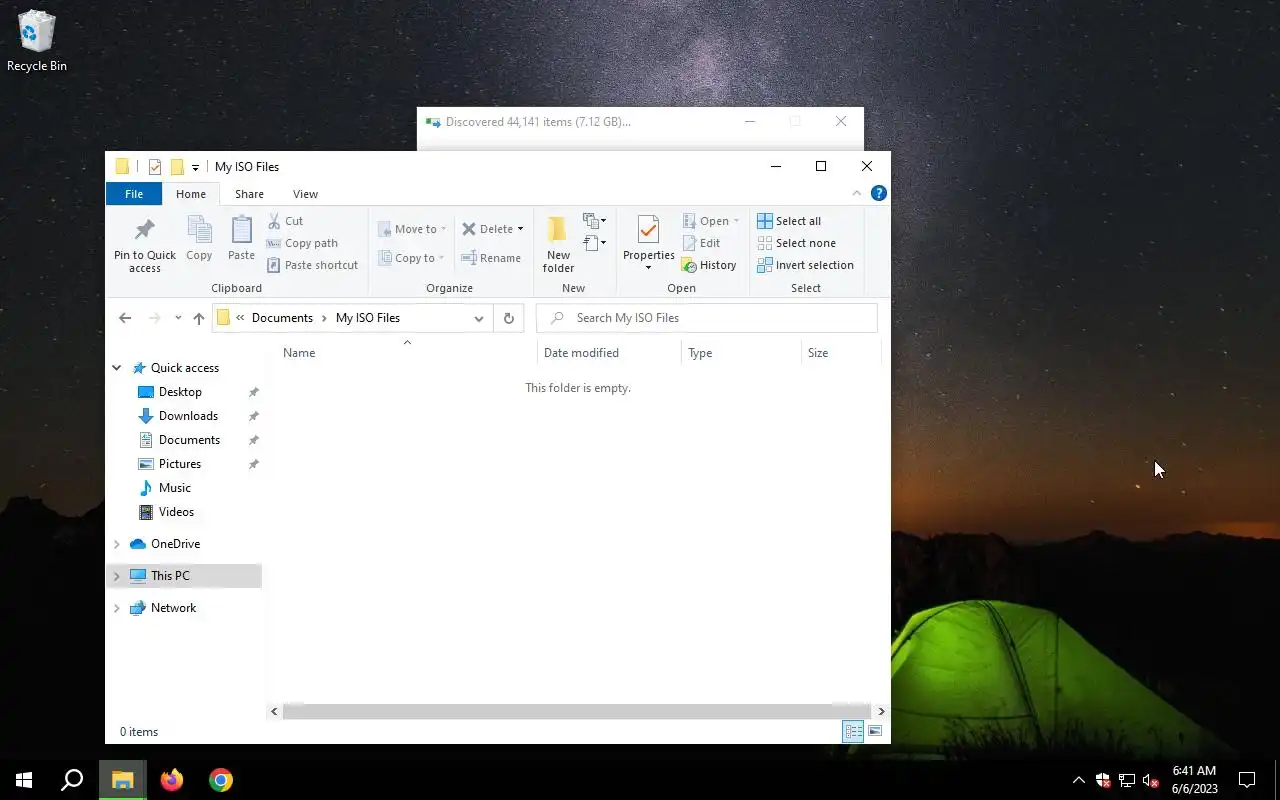Switch to Details view icon in status bar

[x=853, y=732]
